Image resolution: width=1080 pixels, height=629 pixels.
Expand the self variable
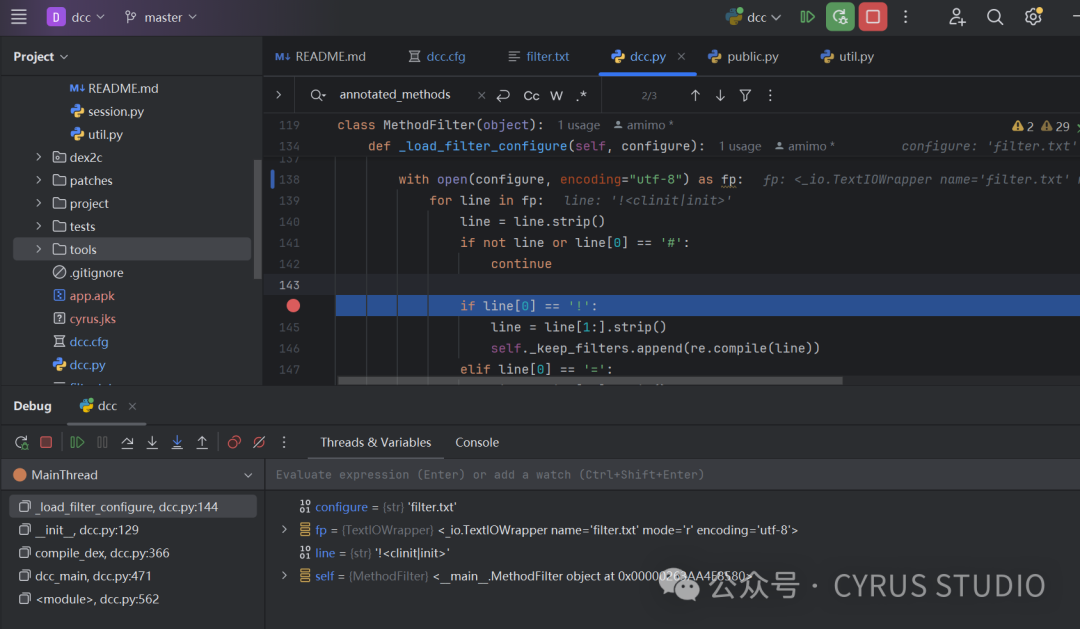284,575
